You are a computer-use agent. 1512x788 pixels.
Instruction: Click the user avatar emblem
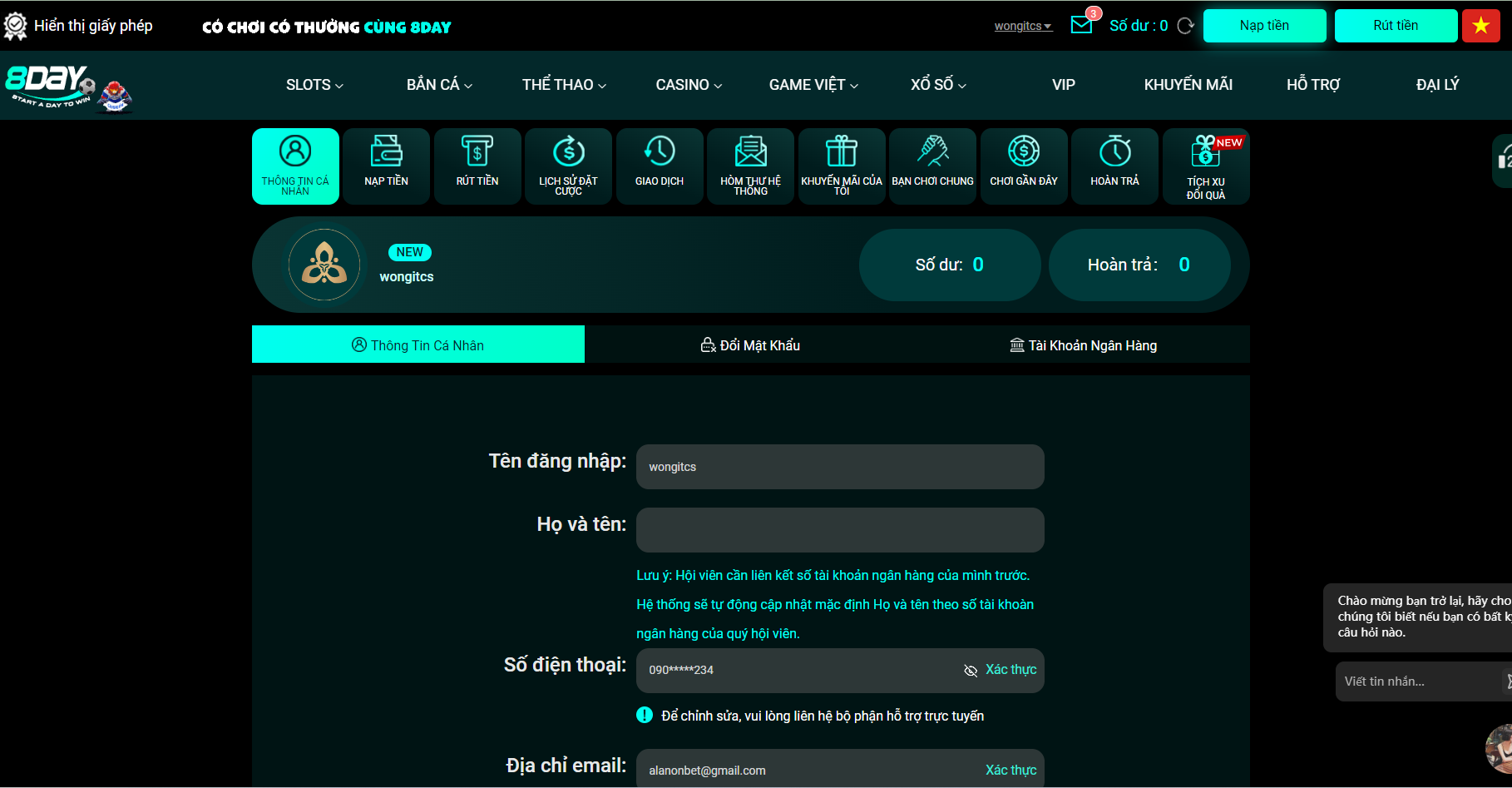(x=324, y=265)
